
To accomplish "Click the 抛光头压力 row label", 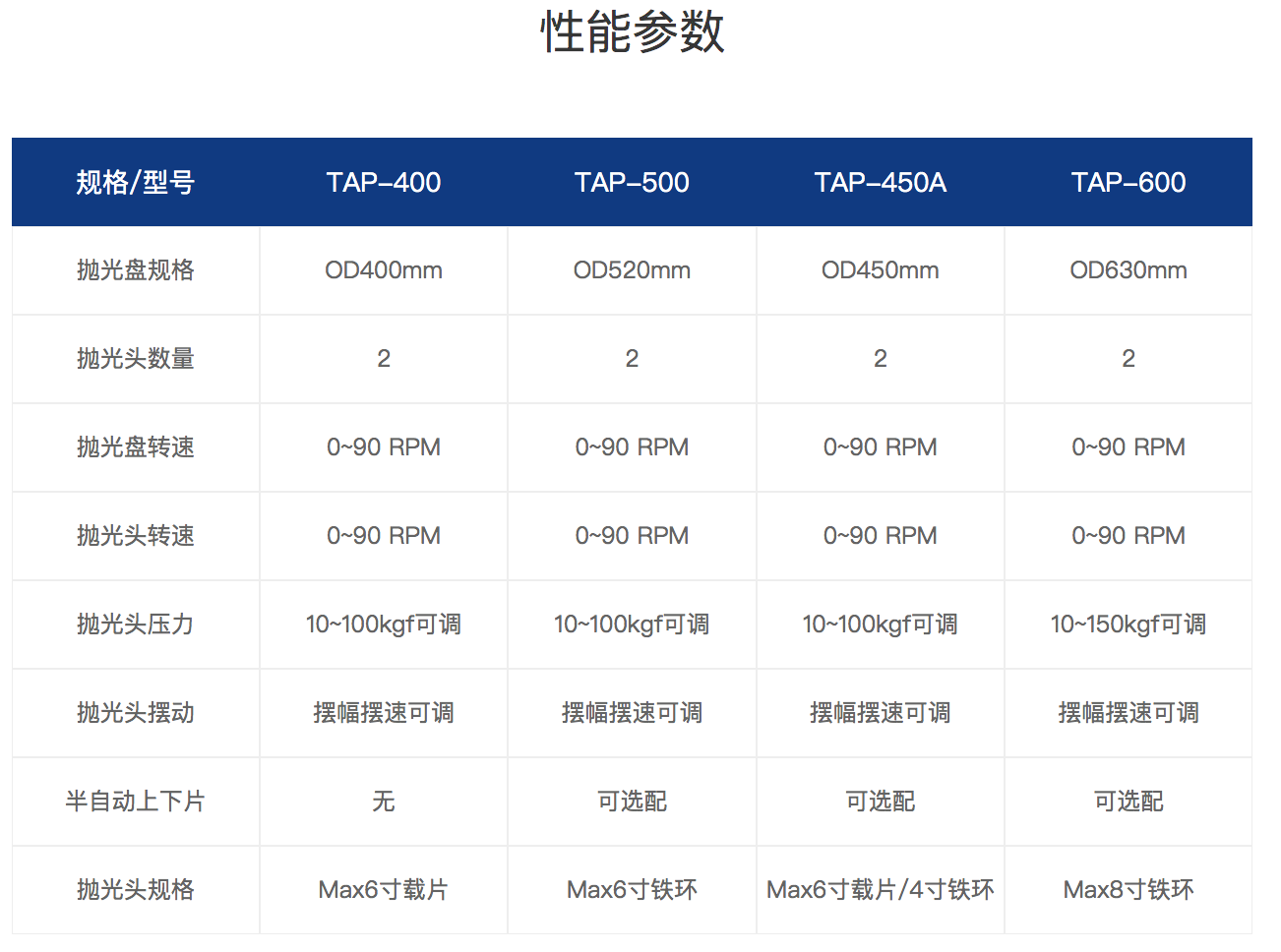I will (136, 625).
